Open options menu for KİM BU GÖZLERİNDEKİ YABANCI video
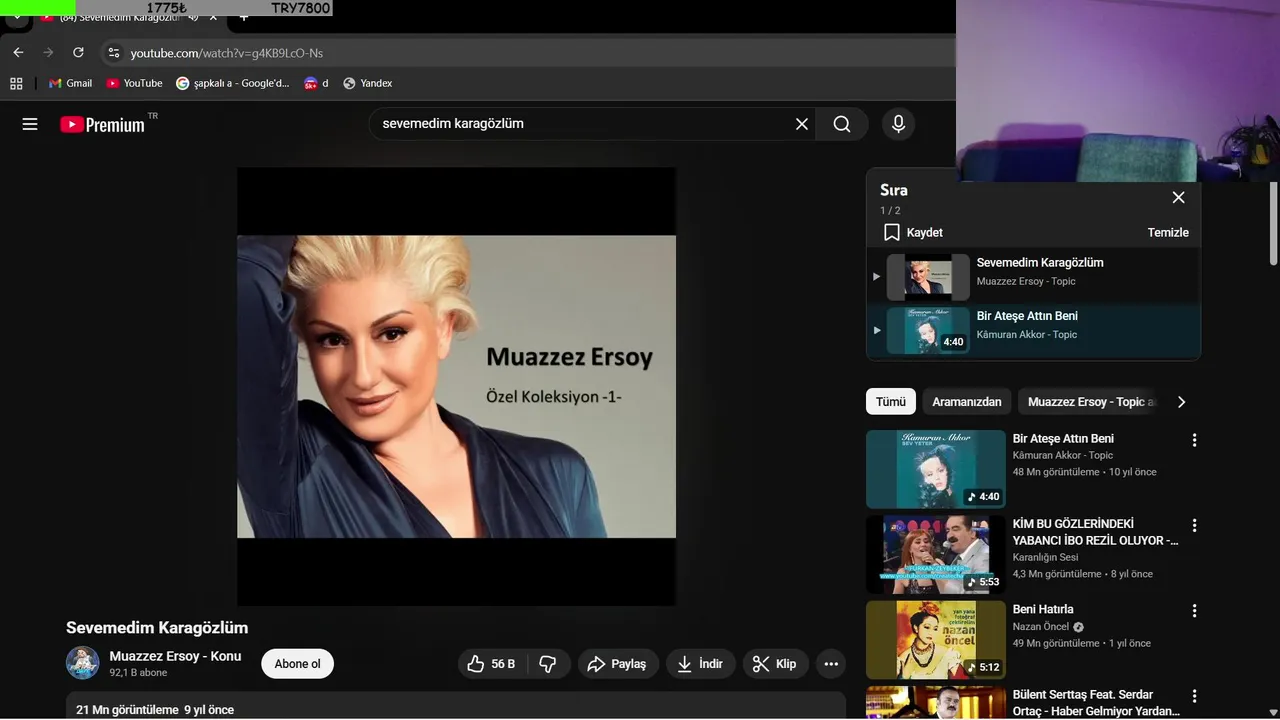Screen dimensions: 1280x720 click(1194, 525)
